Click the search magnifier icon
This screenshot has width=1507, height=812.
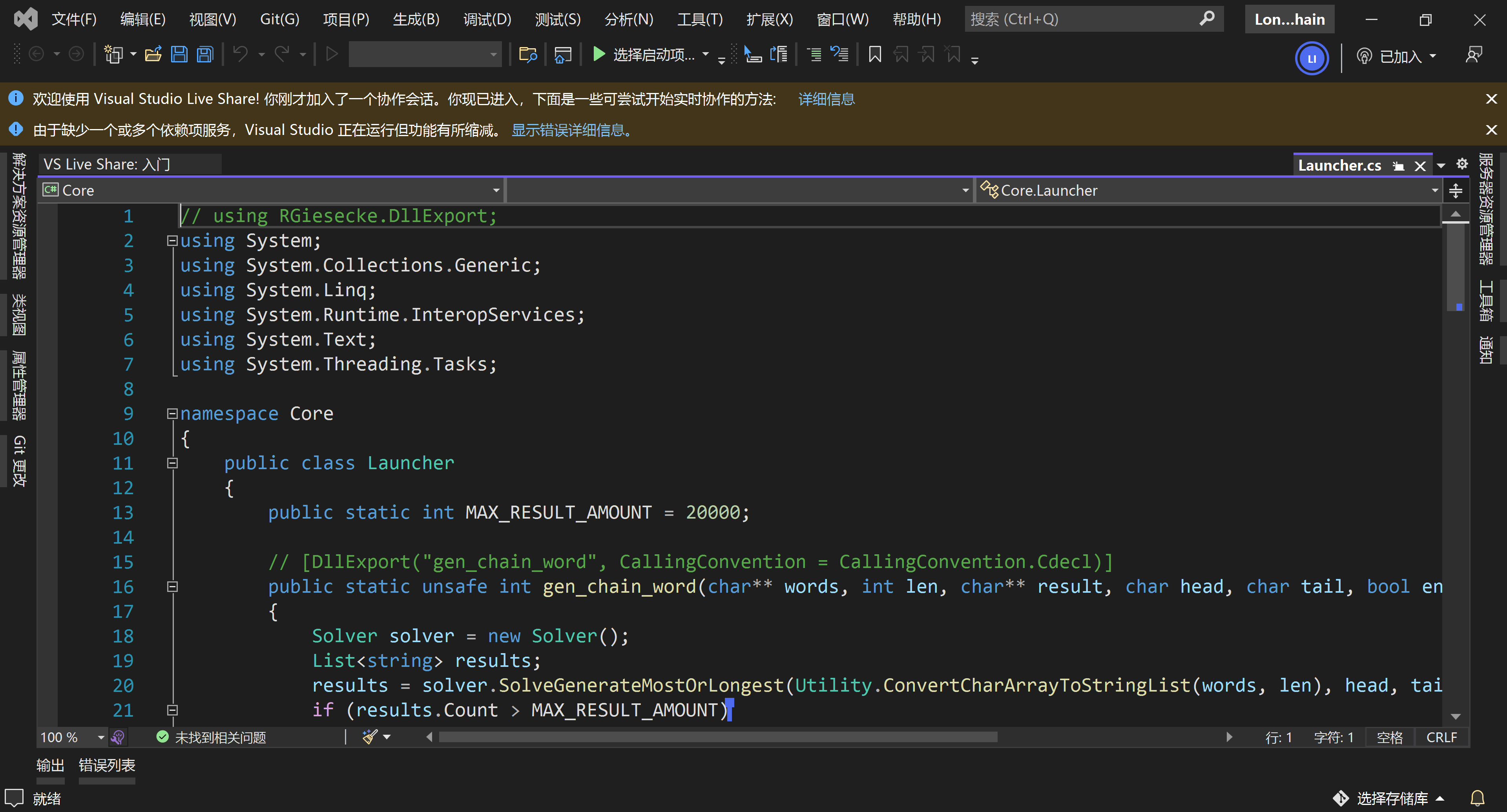tap(1206, 19)
